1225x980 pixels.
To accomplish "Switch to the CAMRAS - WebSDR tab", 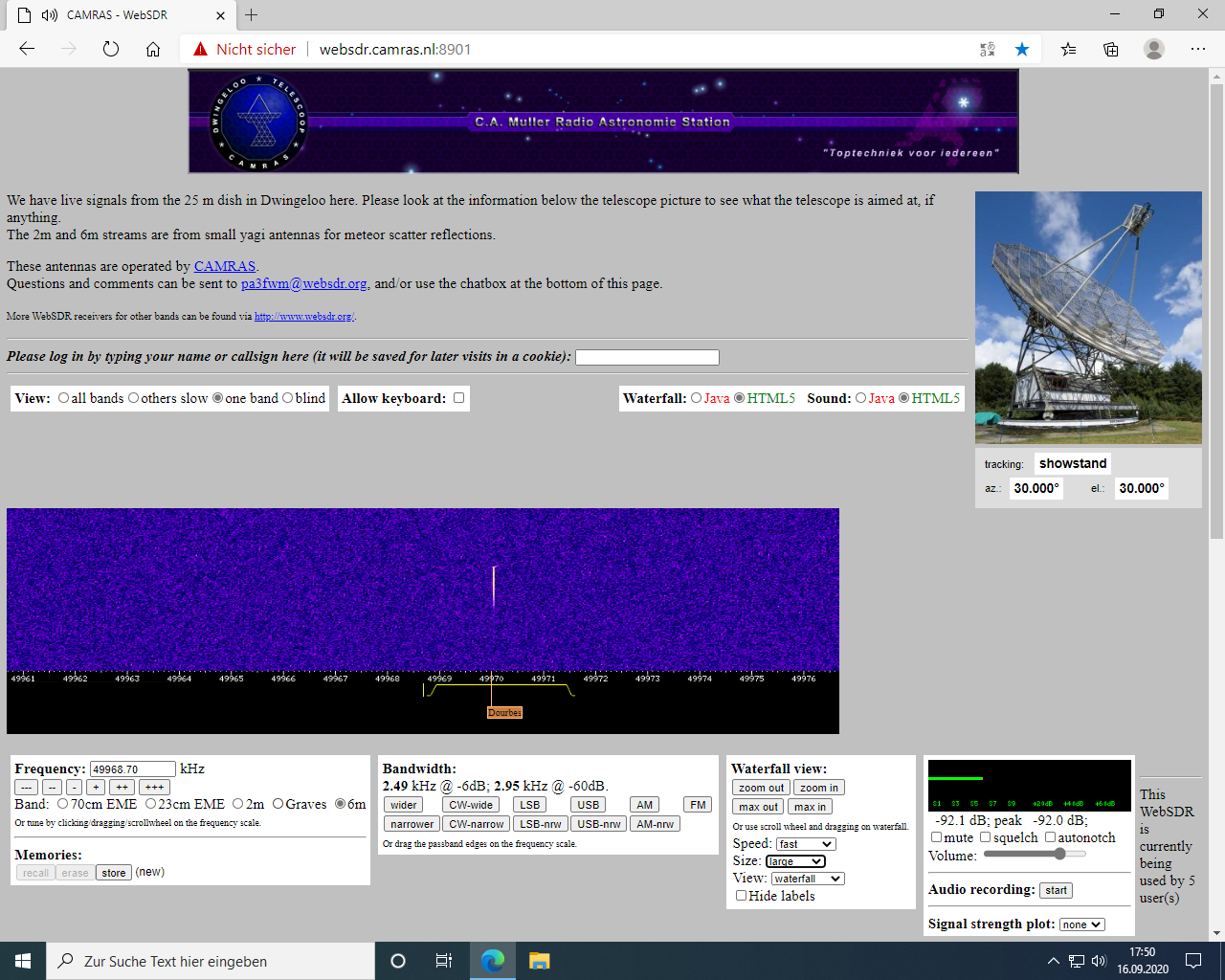I will click(x=117, y=14).
